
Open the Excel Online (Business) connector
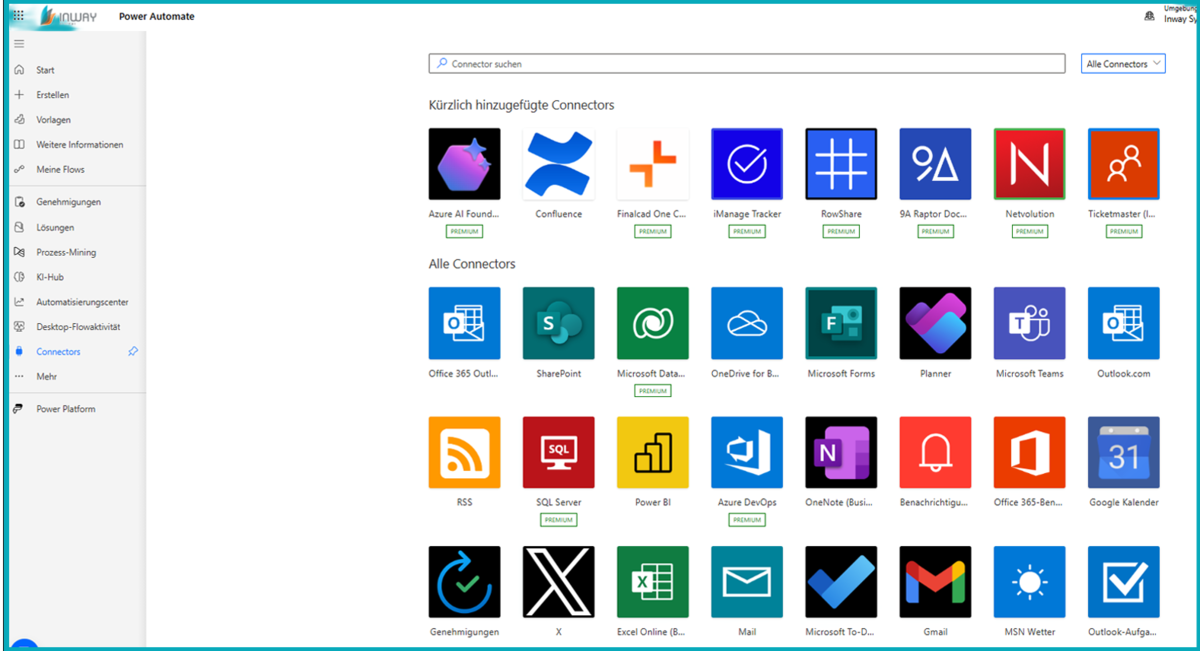653,582
